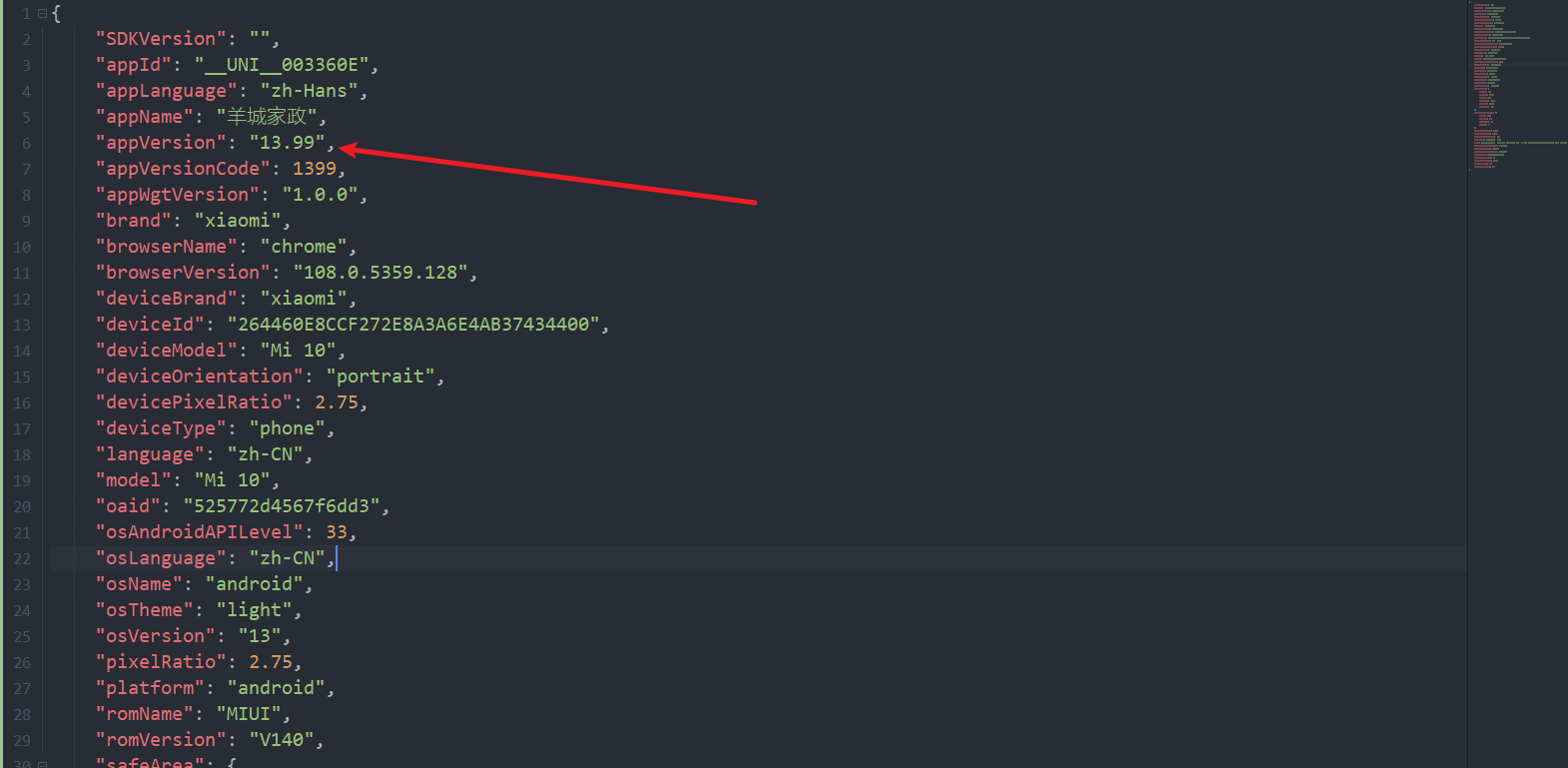
Task: Select the "SDKVersion" key text
Action: (161, 39)
